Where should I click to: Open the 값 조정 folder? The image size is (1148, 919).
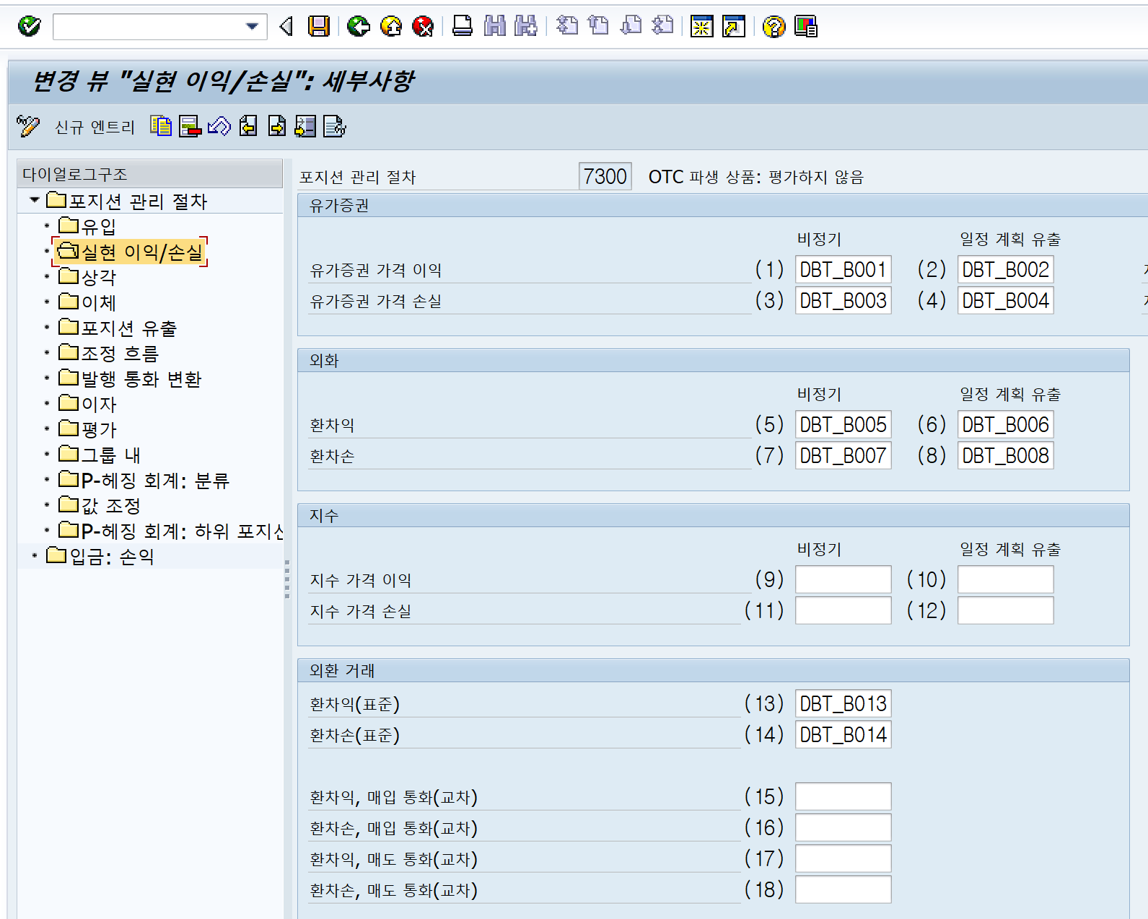click(100, 505)
